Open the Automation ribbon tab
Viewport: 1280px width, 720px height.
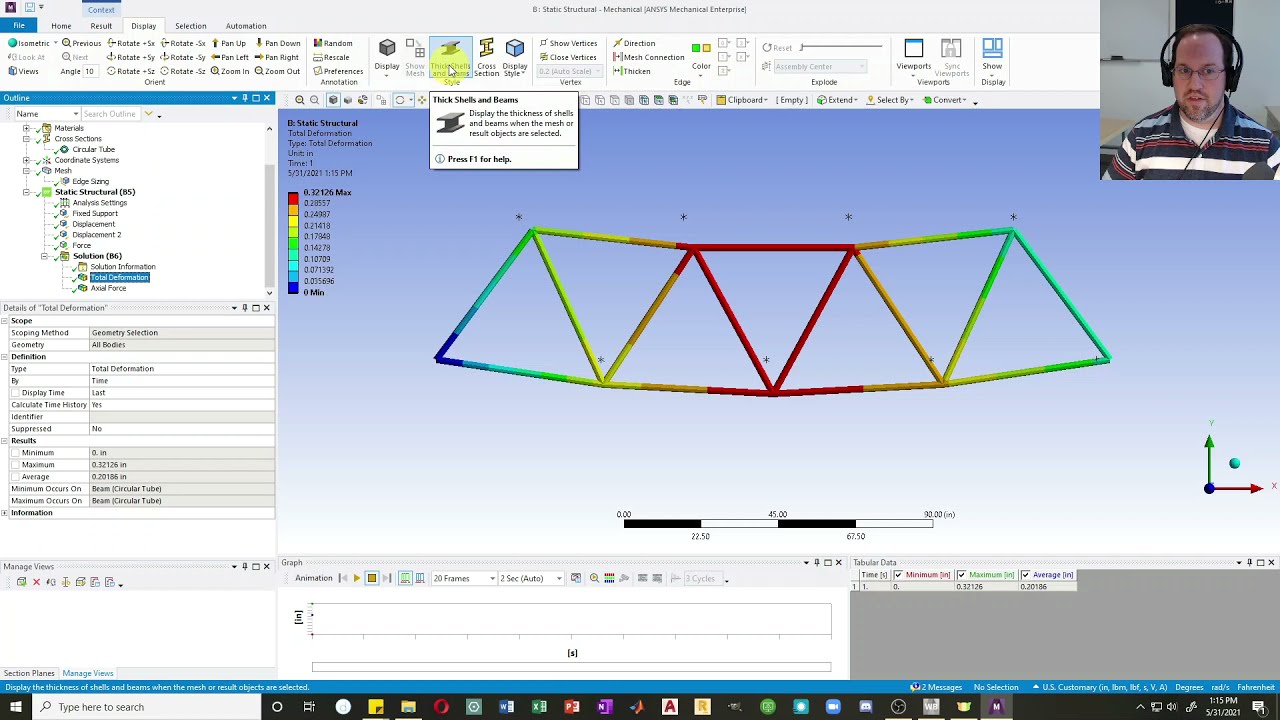[245, 26]
